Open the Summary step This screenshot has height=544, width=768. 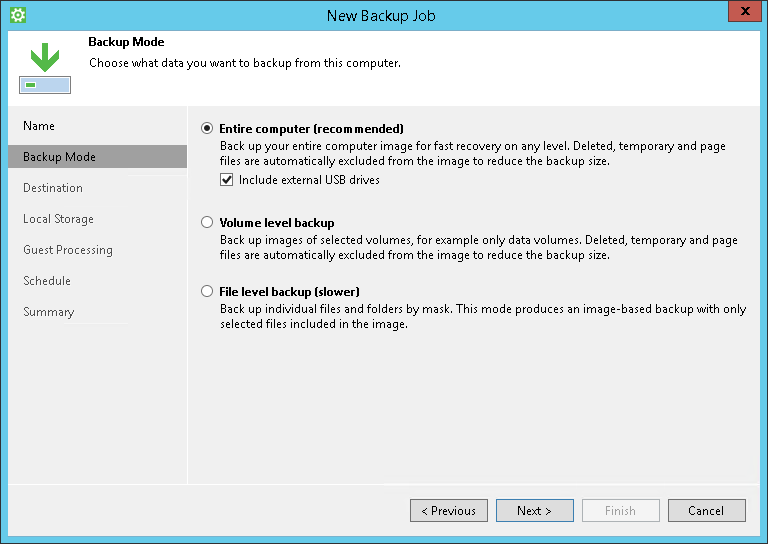(49, 312)
